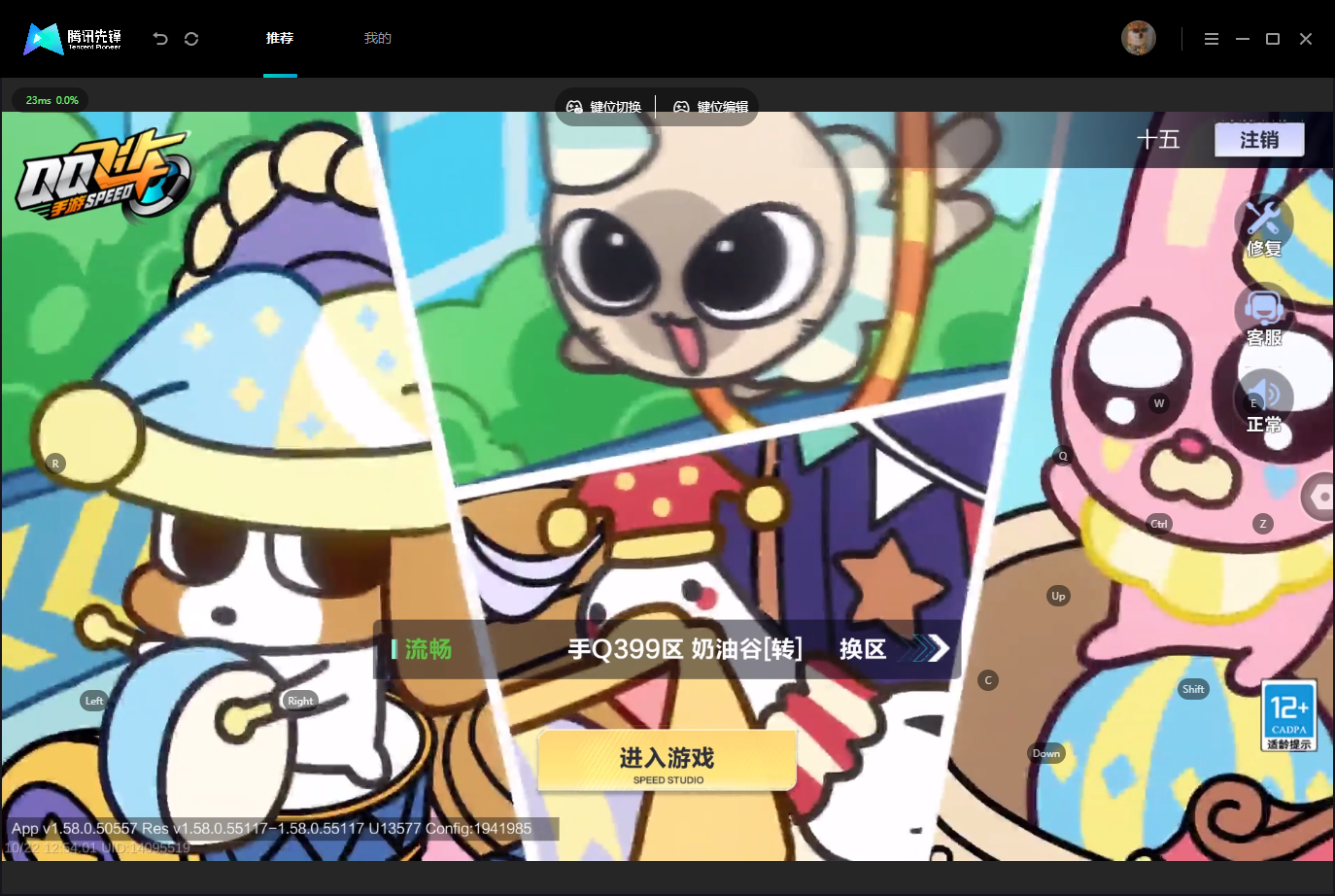Screen dimensions: 1335x896
Task: Click 换区 to change server
Action: [x=894, y=648]
